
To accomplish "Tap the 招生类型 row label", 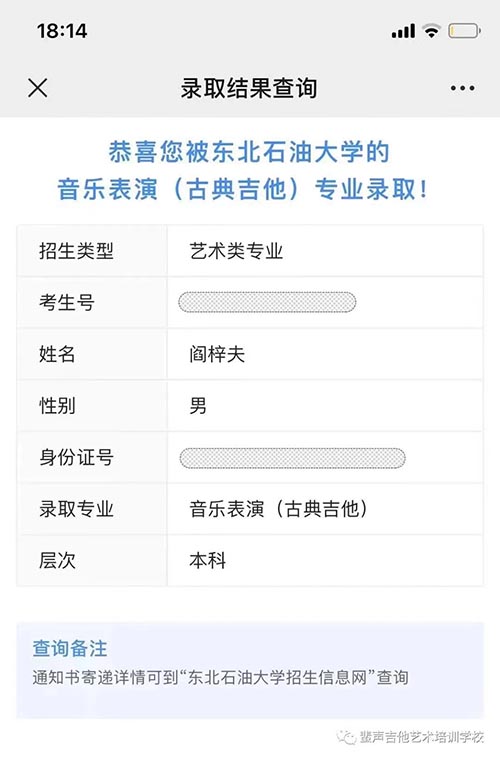I will [x=76, y=251].
